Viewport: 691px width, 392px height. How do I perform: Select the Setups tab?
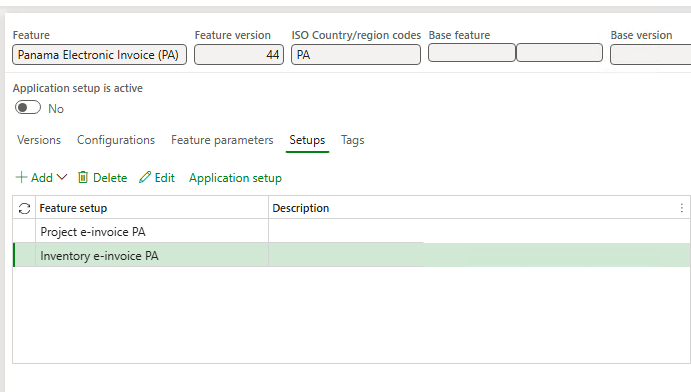click(307, 140)
